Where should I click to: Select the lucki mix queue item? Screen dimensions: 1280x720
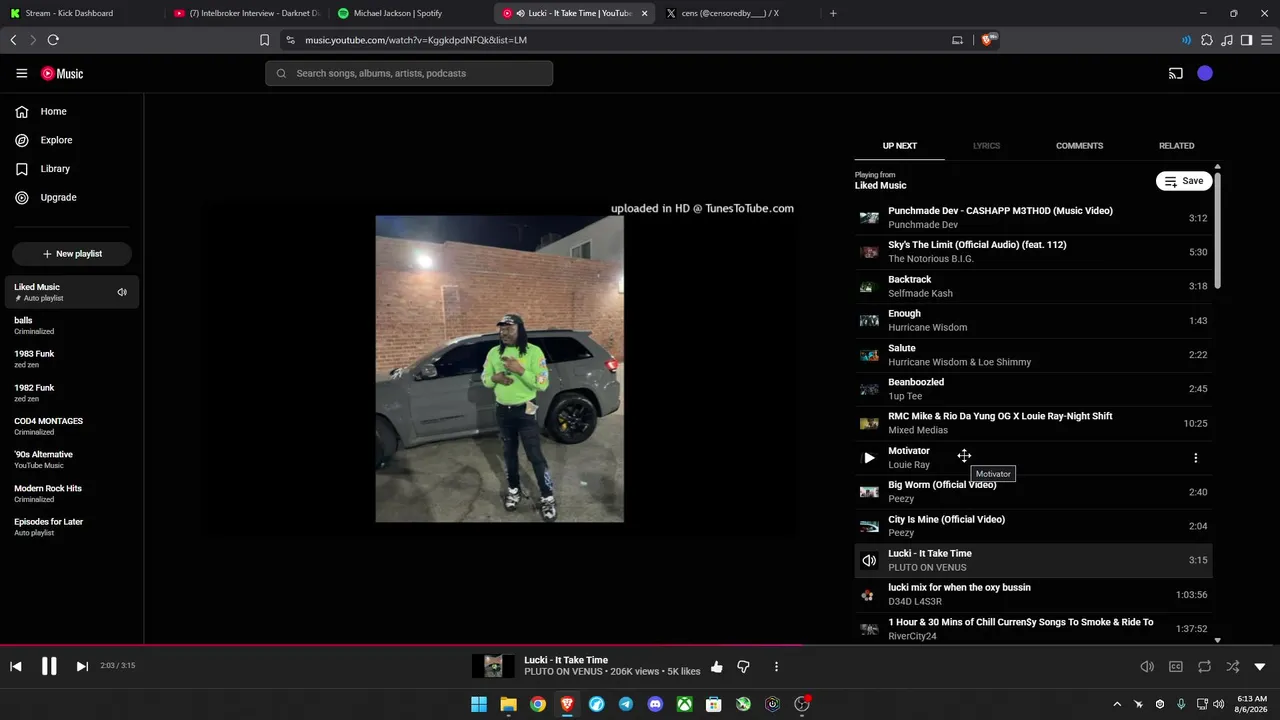tap(1033, 595)
